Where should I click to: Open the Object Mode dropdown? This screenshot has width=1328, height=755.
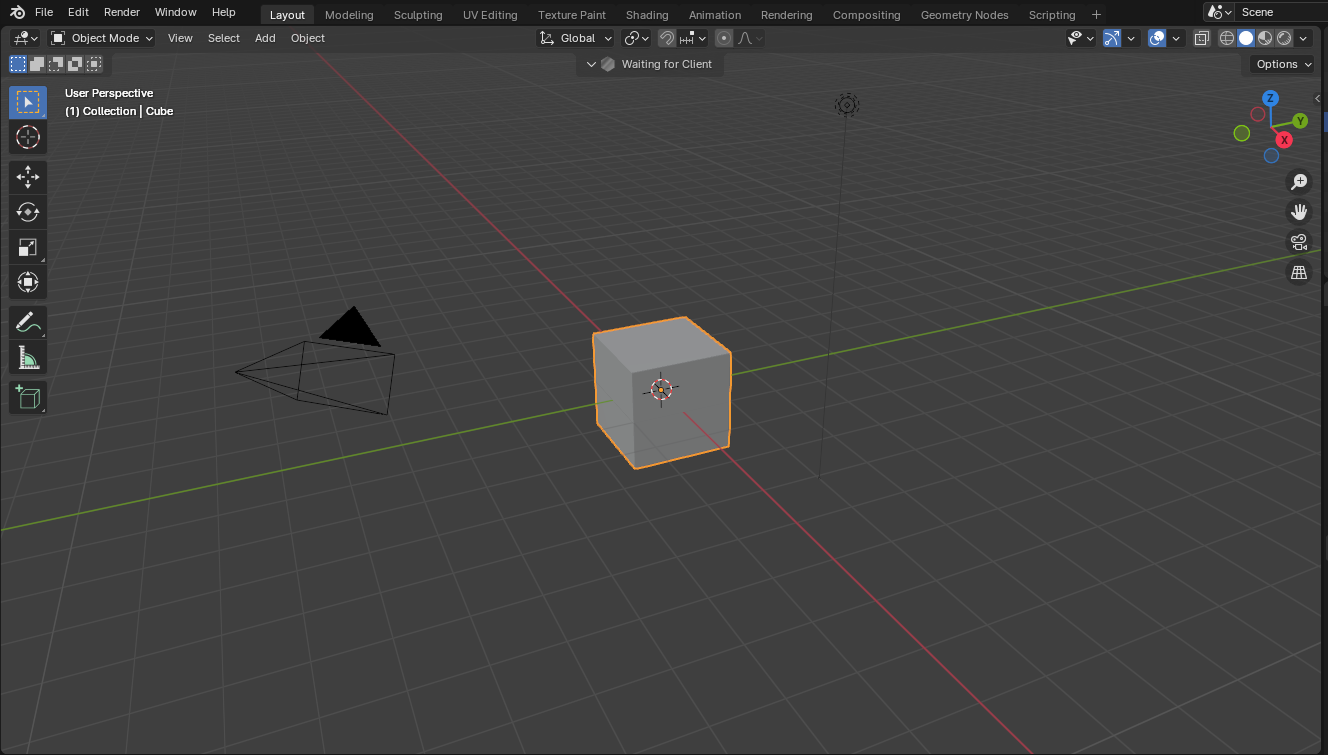[102, 38]
